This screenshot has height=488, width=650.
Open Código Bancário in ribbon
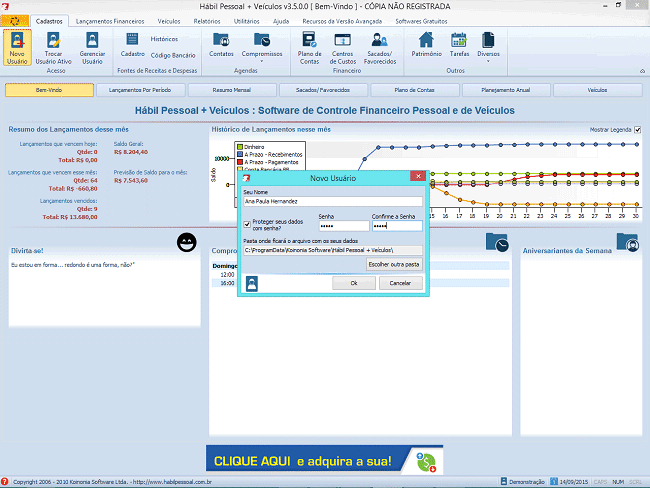pos(173,55)
